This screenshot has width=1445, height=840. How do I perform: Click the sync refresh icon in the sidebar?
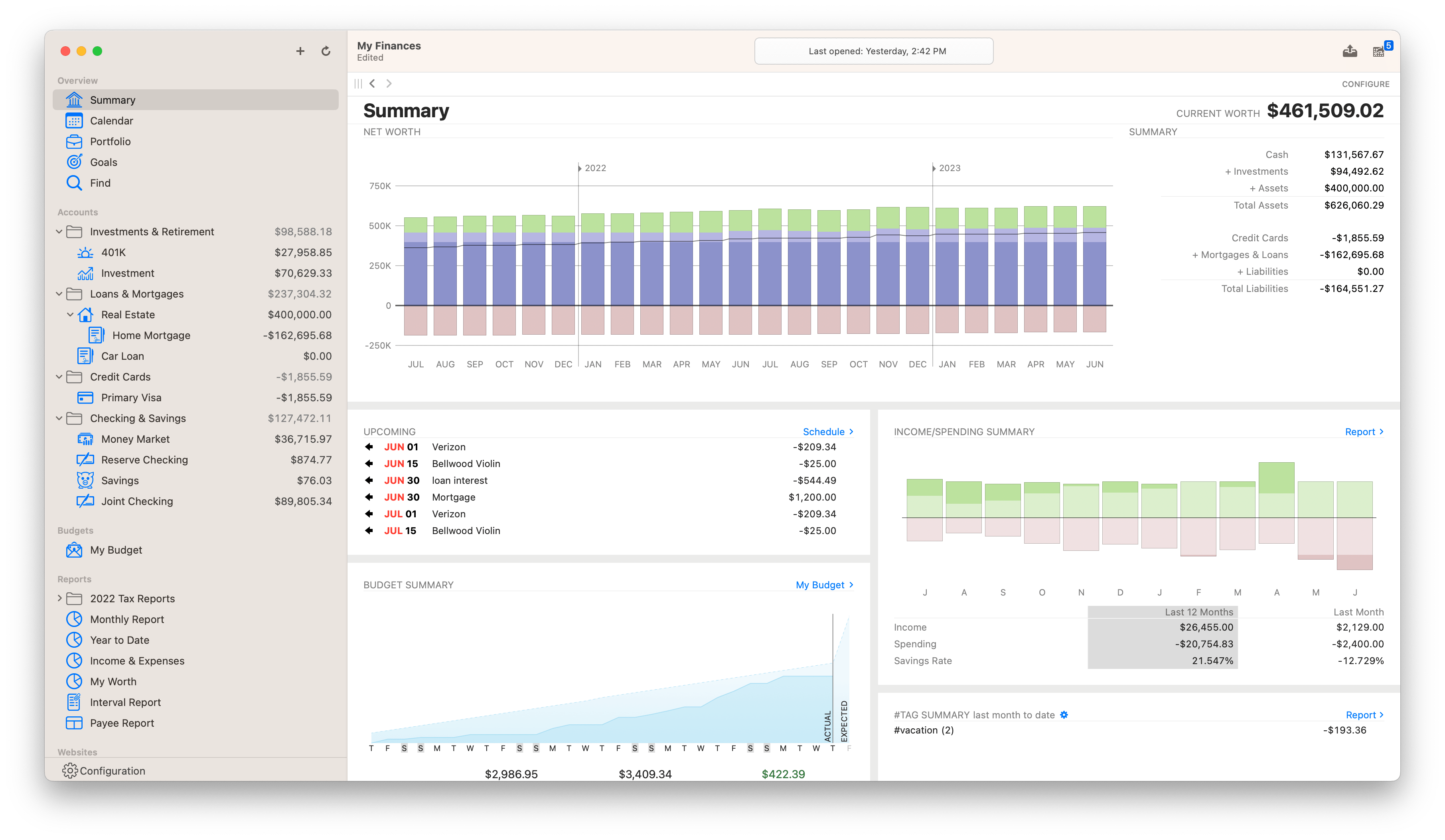click(326, 51)
